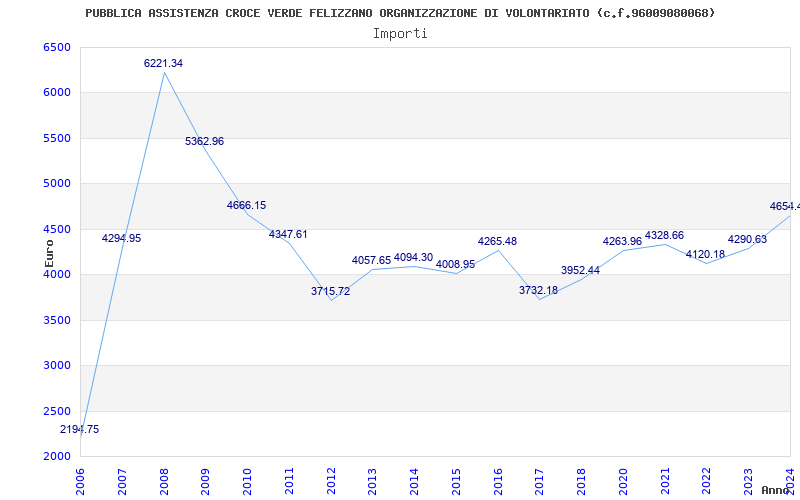Select the 4500 y-axis tick label

tap(57, 229)
